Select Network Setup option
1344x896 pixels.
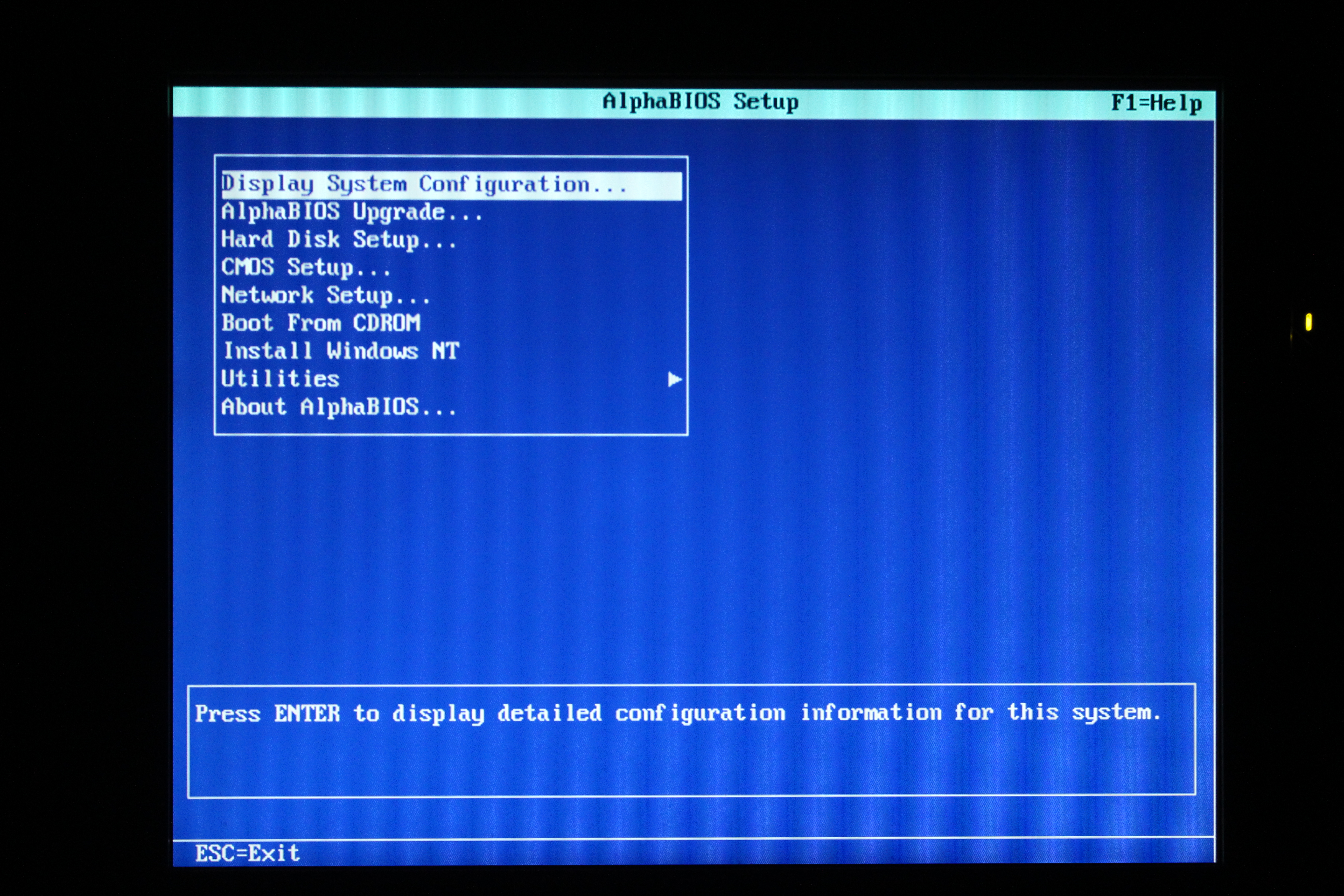click(x=325, y=296)
